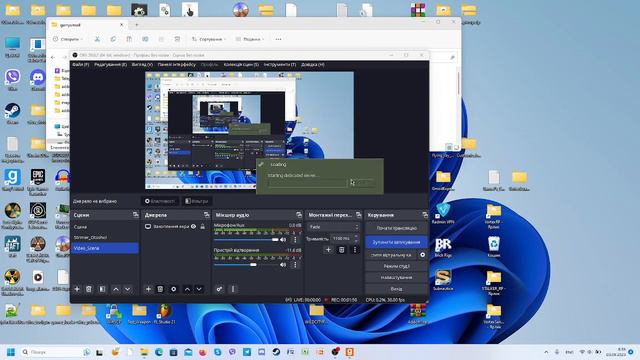
Task: Open transition properties three-dot menu
Action: pos(355,249)
